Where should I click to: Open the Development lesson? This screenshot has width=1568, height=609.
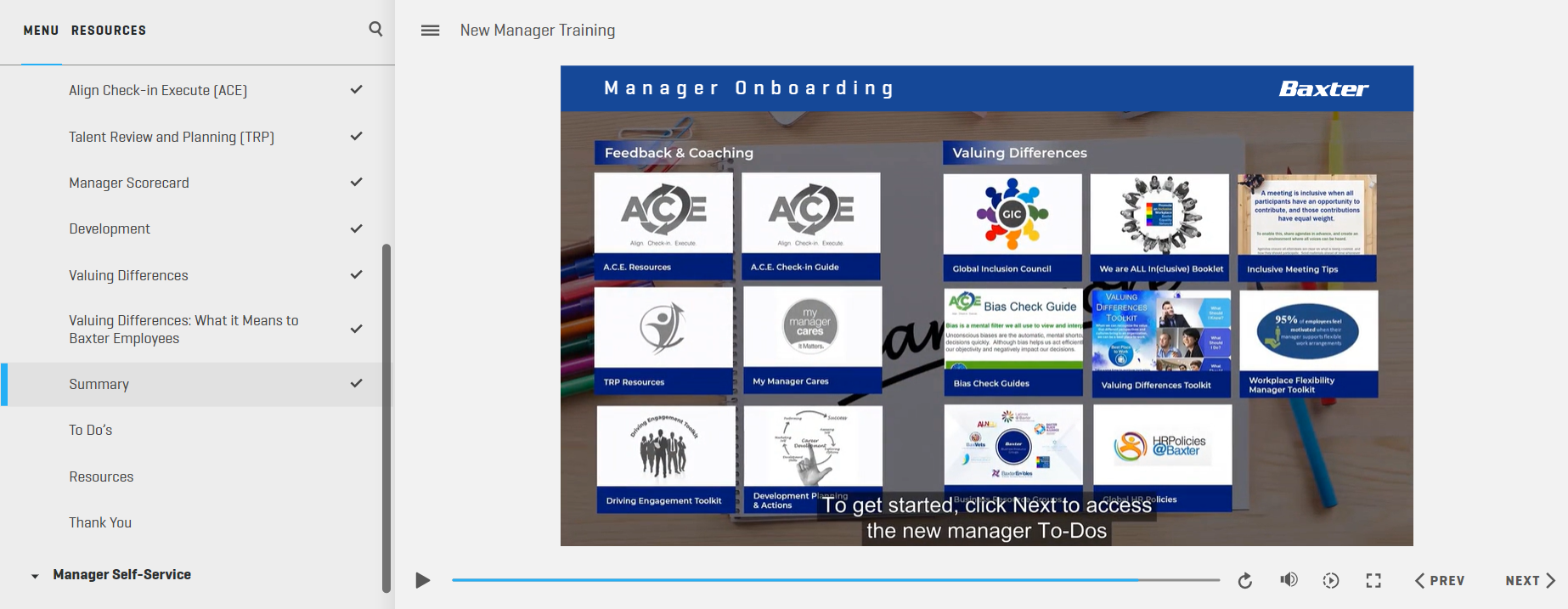[x=197, y=228]
